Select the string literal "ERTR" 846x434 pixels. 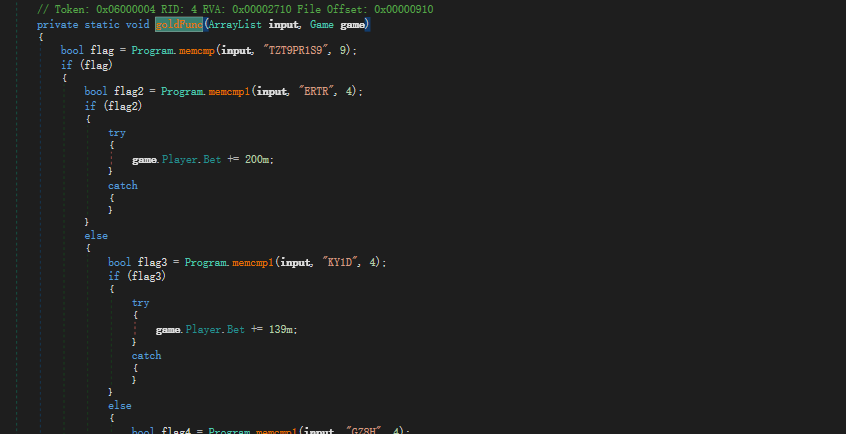coord(316,91)
